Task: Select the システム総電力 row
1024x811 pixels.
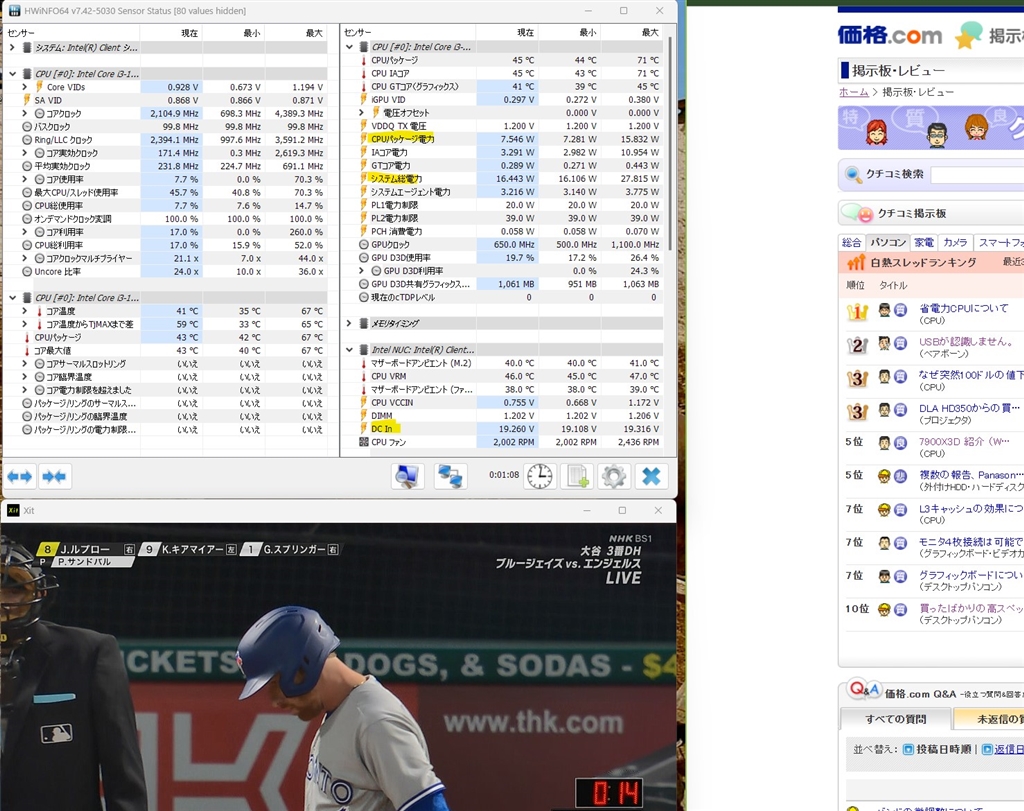Action: click(x=510, y=178)
